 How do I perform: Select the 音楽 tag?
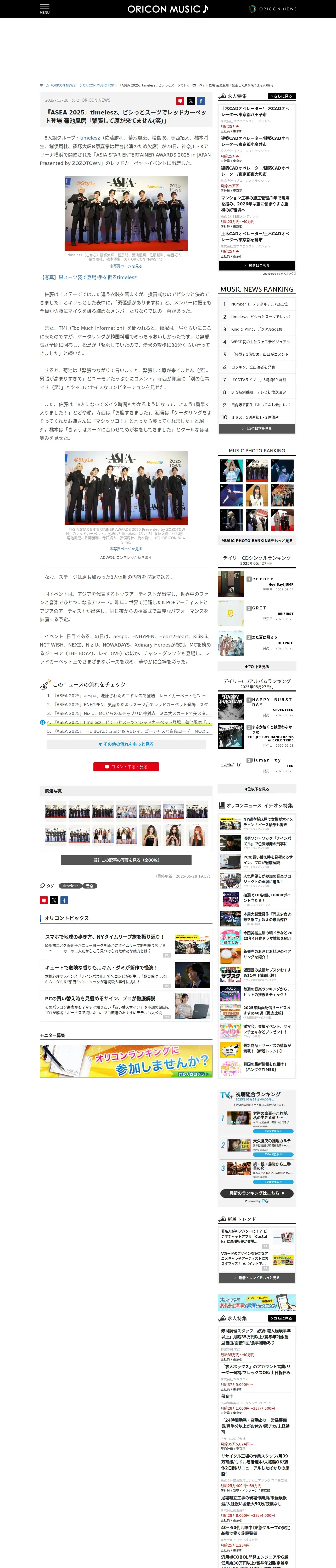[x=90, y=886]
